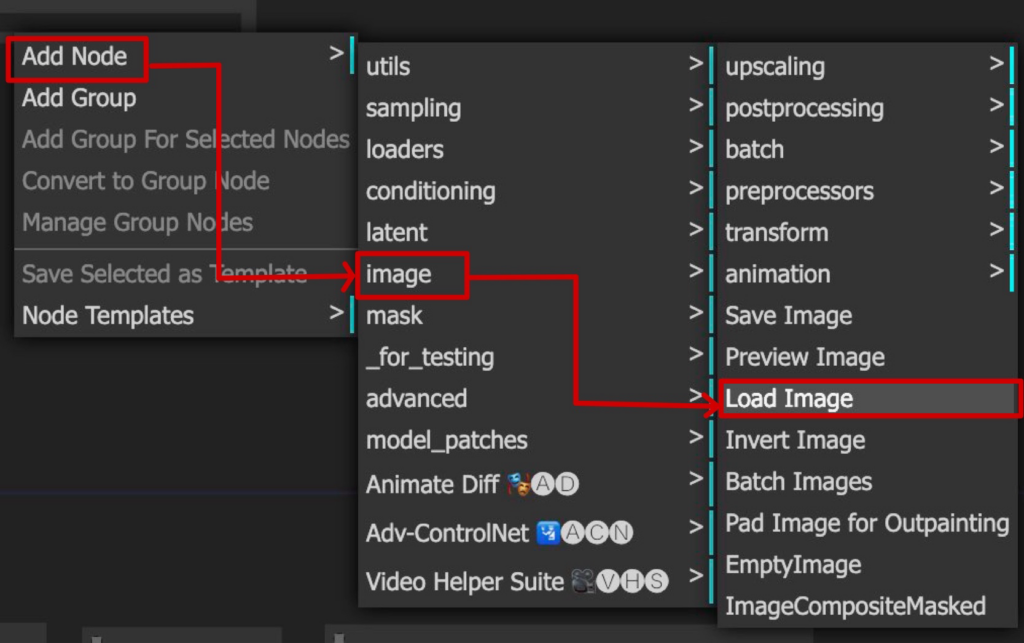Open the mask submenu

tap(394, 316)
